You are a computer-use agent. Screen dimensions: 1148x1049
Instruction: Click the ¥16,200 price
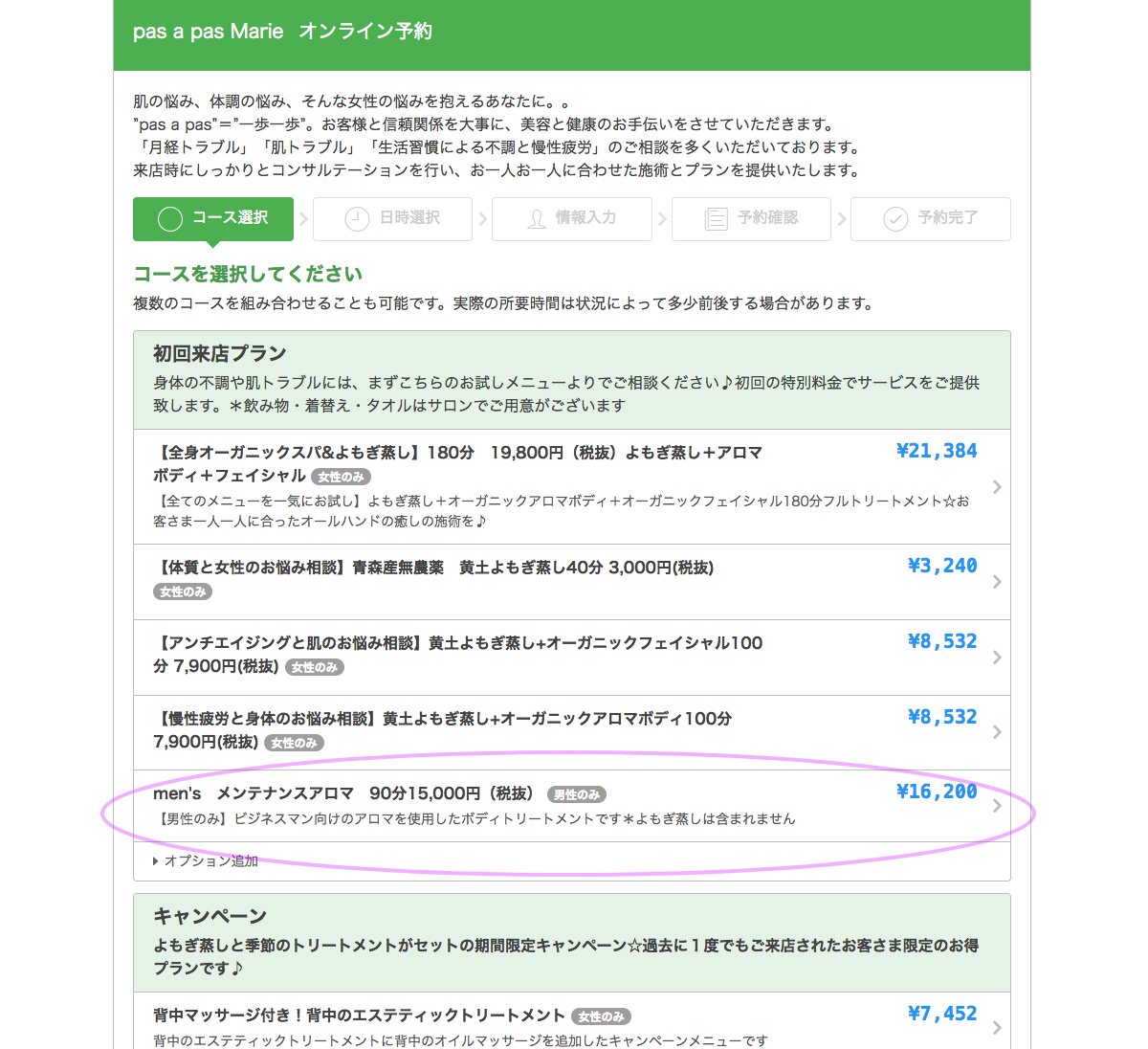pyautogui.click(x=937, y=792)
